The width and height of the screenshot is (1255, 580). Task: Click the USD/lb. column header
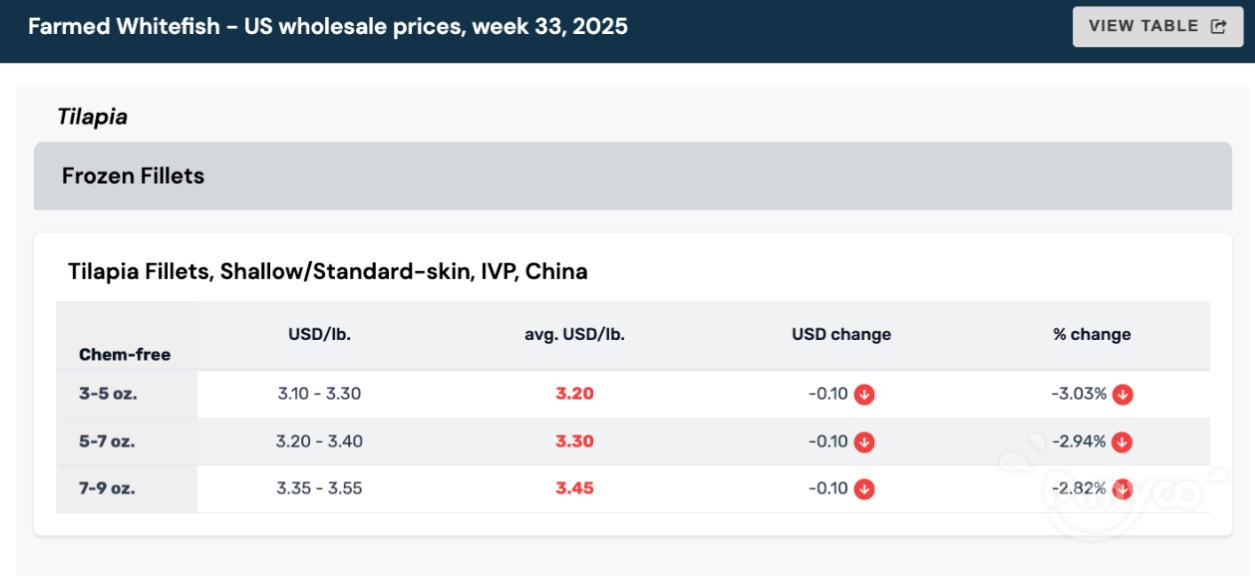(319, 335)
